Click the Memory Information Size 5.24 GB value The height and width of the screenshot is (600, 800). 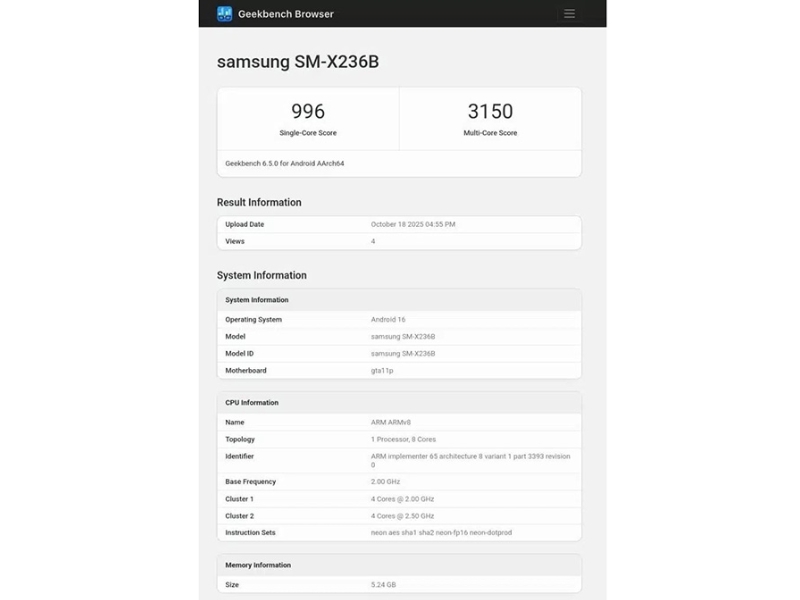(384, 584)
